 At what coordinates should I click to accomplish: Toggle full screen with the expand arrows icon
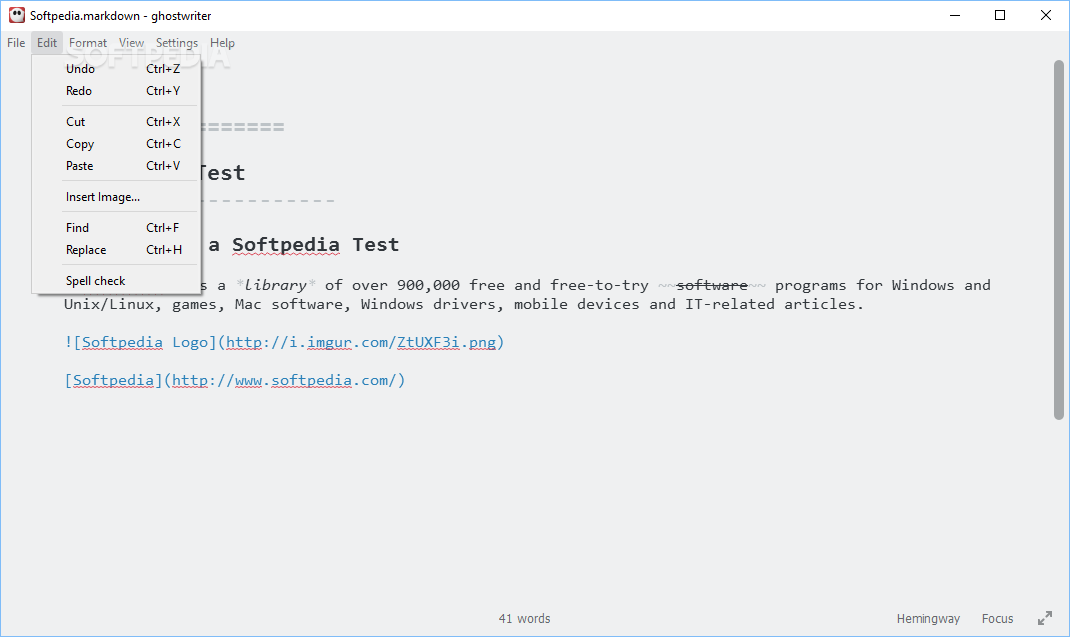[x=1045, y=619]
